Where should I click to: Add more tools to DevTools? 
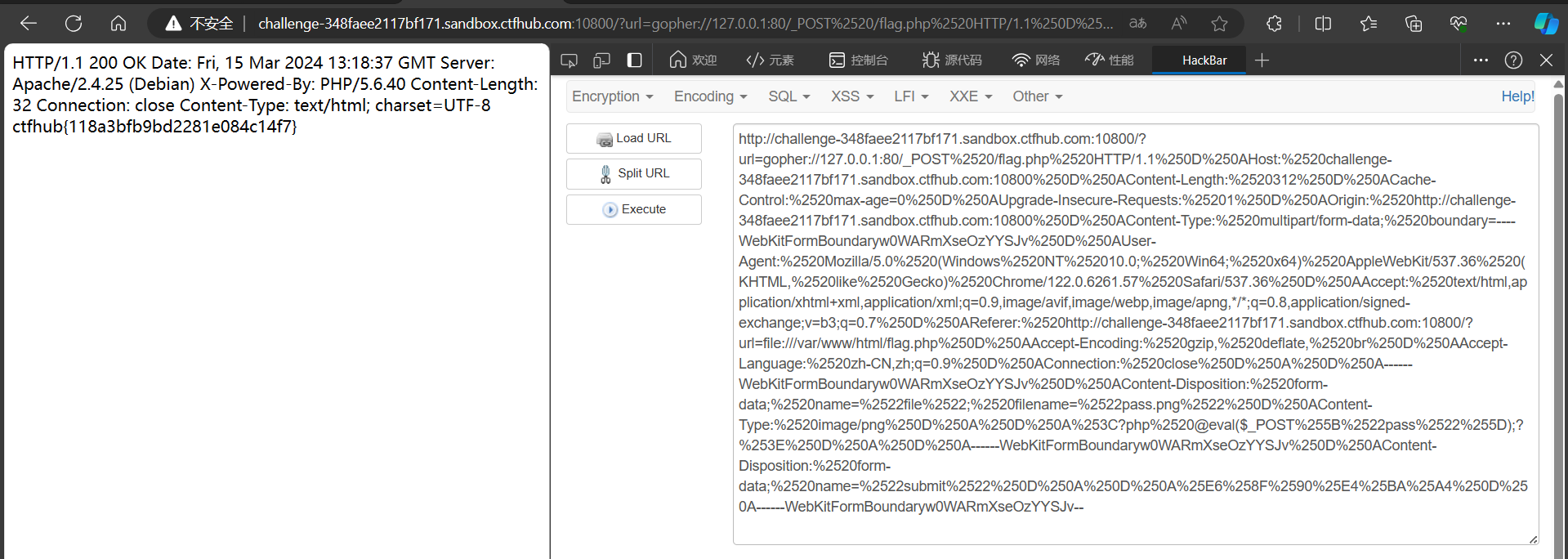1262,60
